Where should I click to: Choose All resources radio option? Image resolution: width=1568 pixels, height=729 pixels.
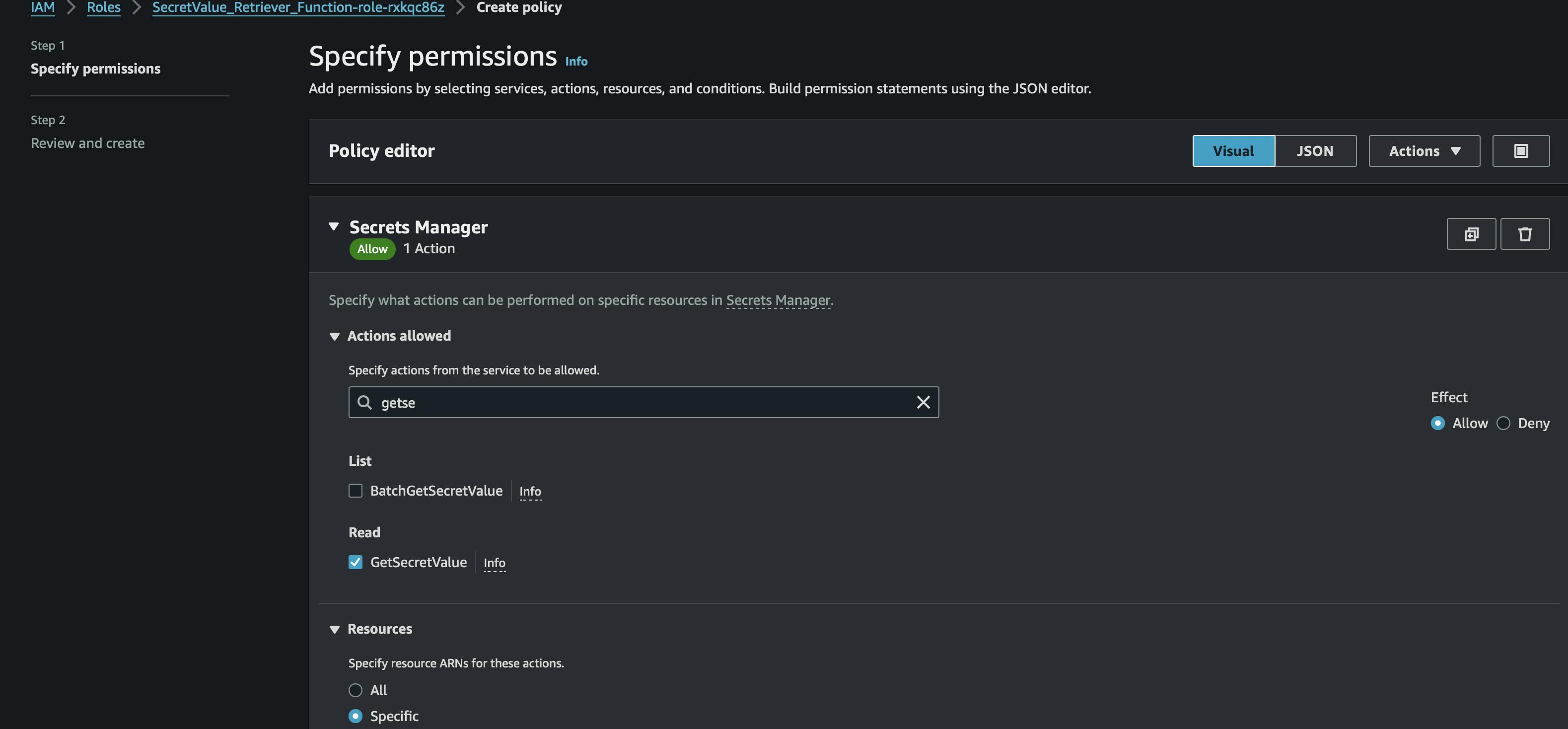pyautogui.click(x=356, y=690)
